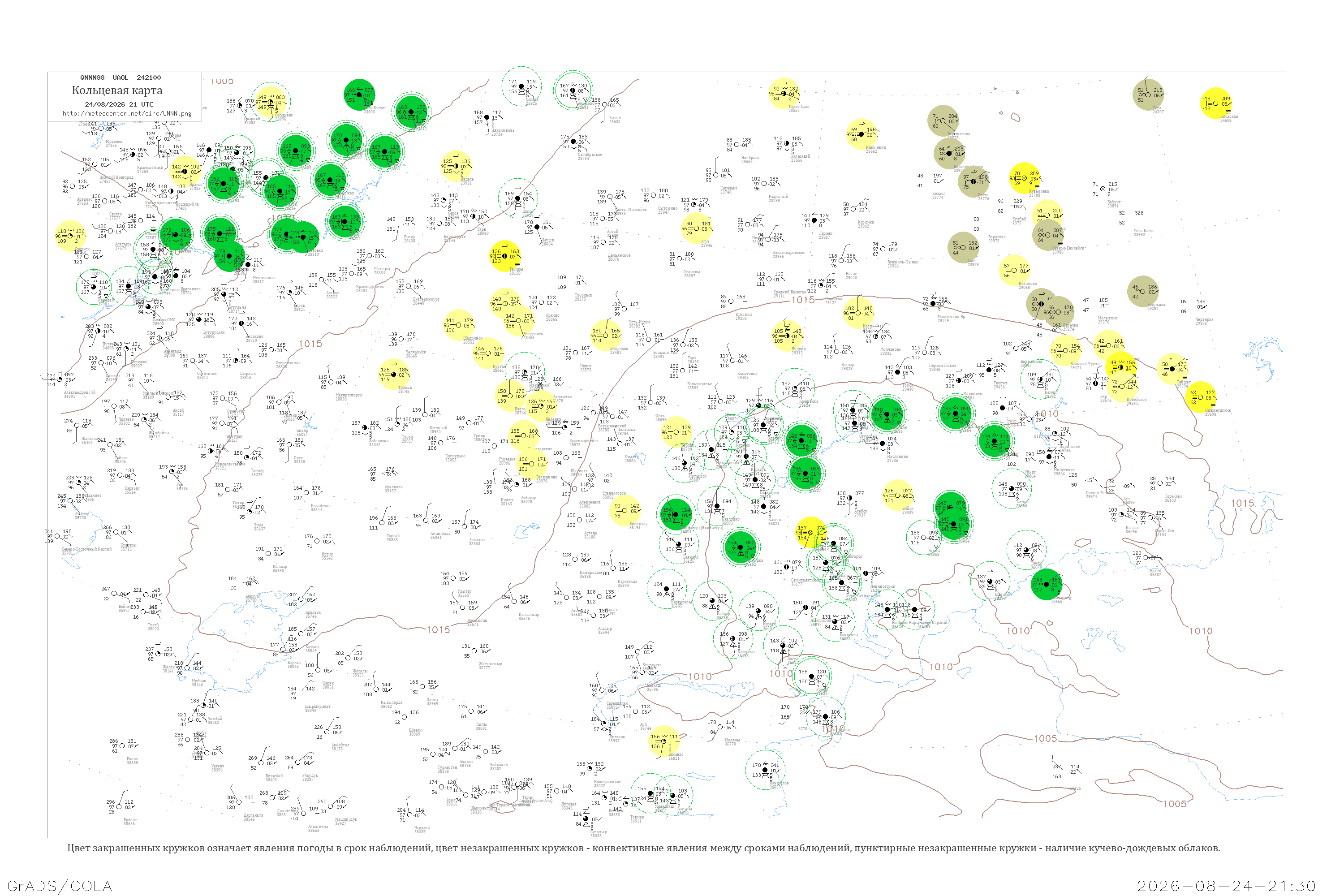Image resolution: width=1344 pixels, height=896 pixels.
Task: Click the station label "Максимкин Яр 29149"
Action: pos(951,319)
